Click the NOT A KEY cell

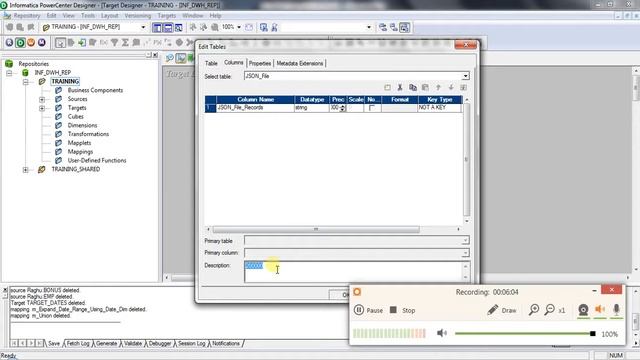point(440,108)
